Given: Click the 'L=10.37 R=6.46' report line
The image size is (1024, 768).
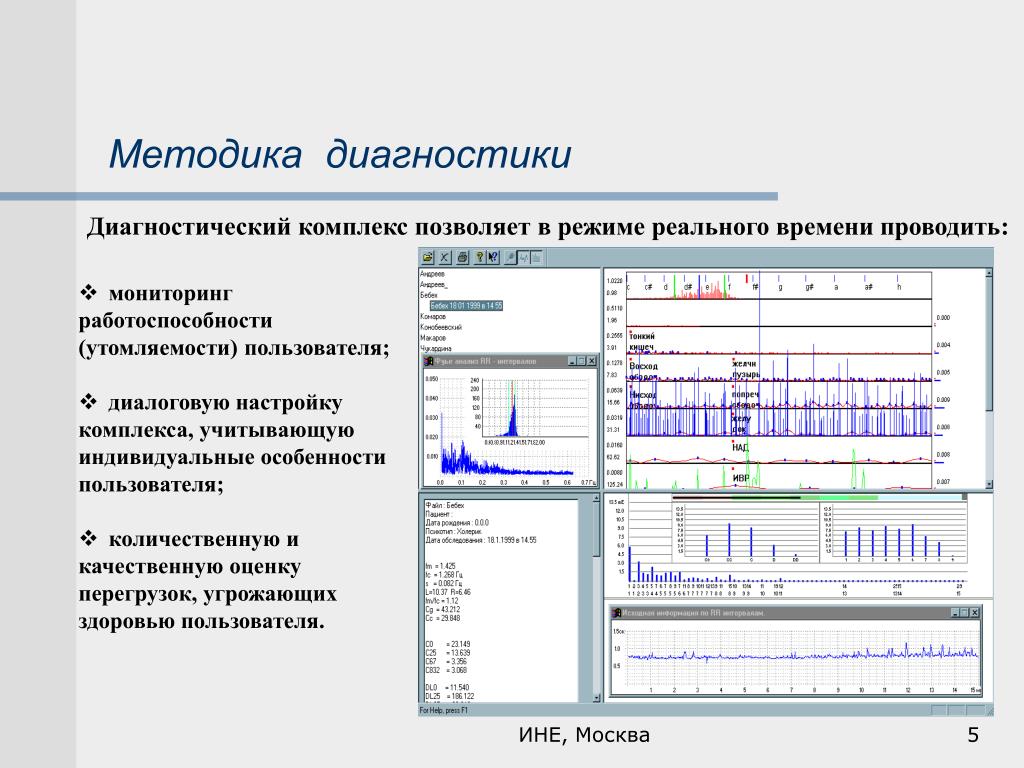Looking at the screenshot, I should 448,592.
